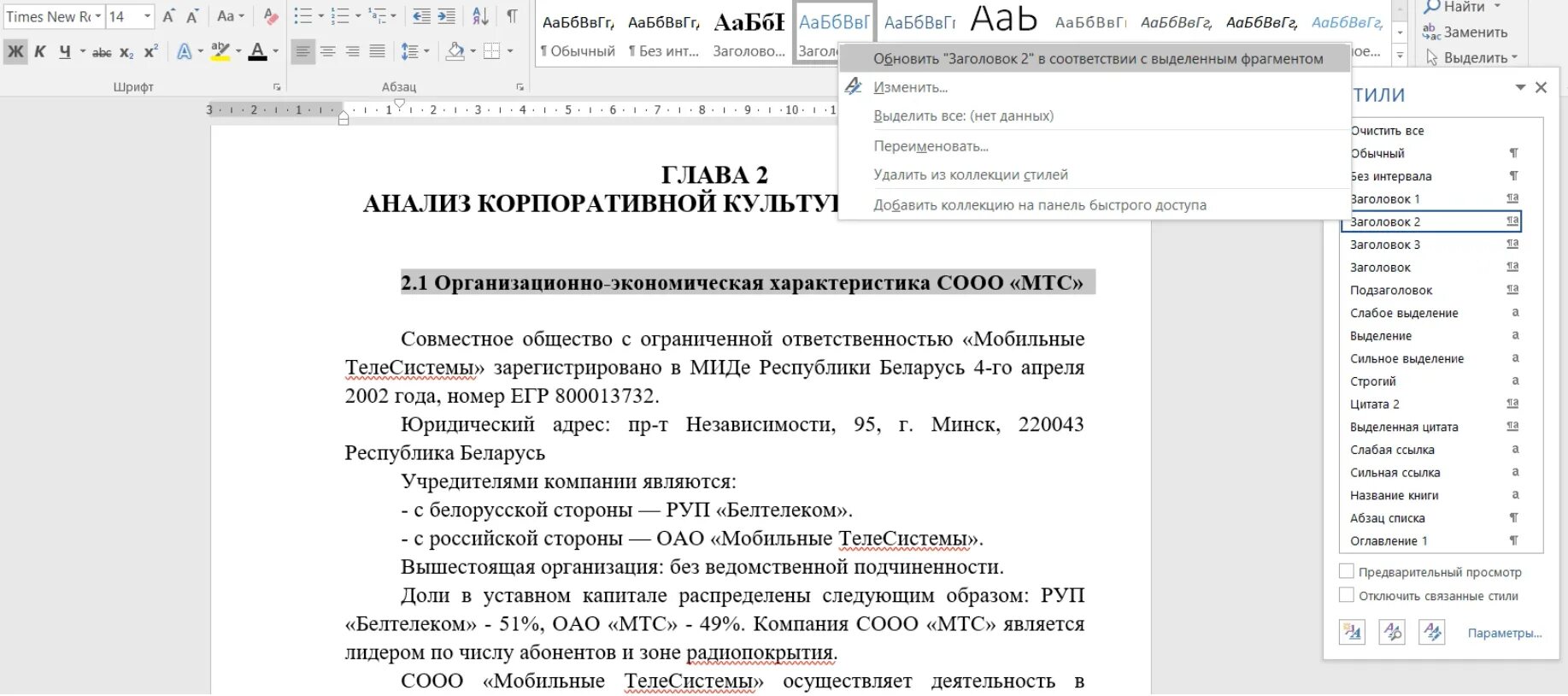
Task: Click Заменить button
Action: point(1465,32)
